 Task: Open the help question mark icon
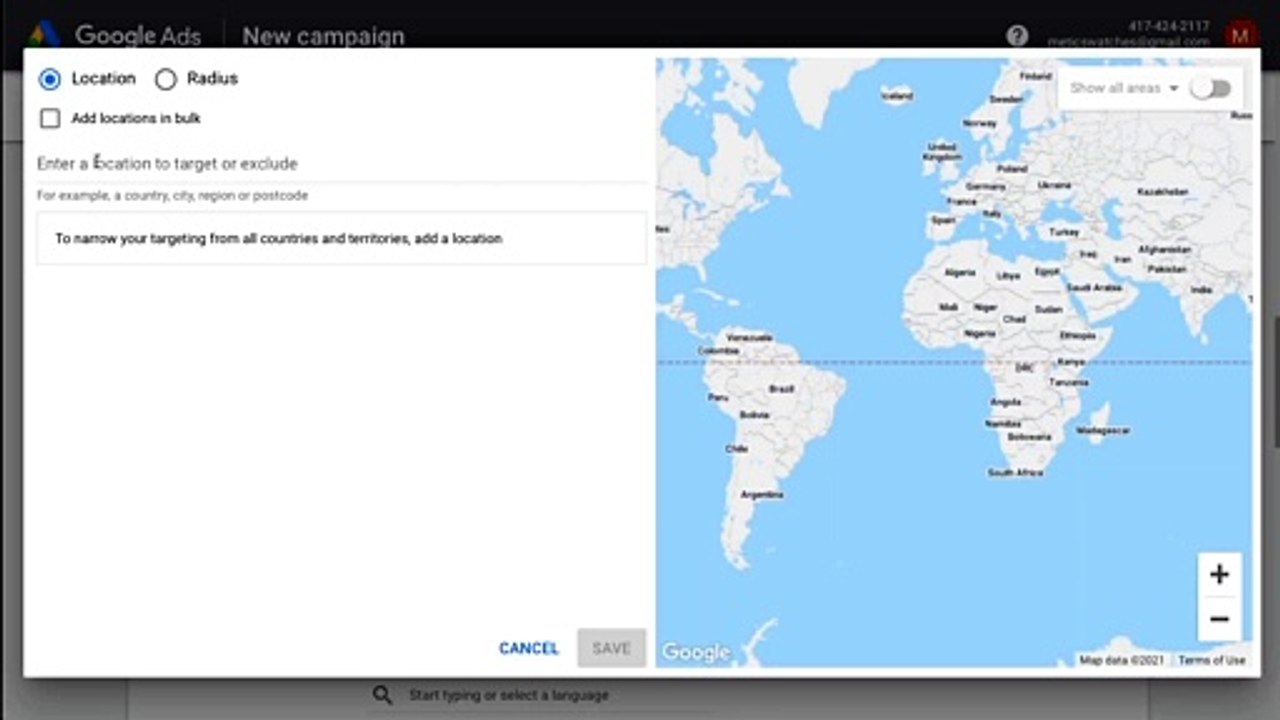1017,36
